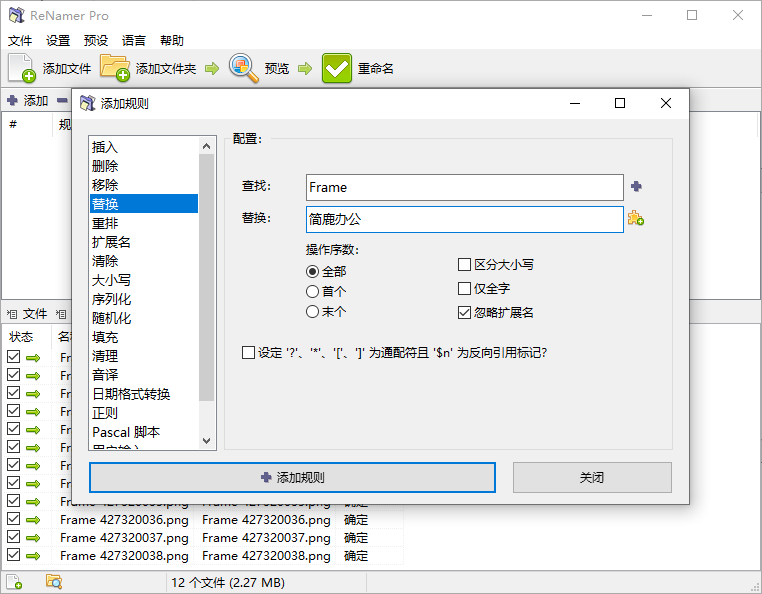
Task: Click the green 重命名 checkmark icon
Action: (x=337, y=68)
